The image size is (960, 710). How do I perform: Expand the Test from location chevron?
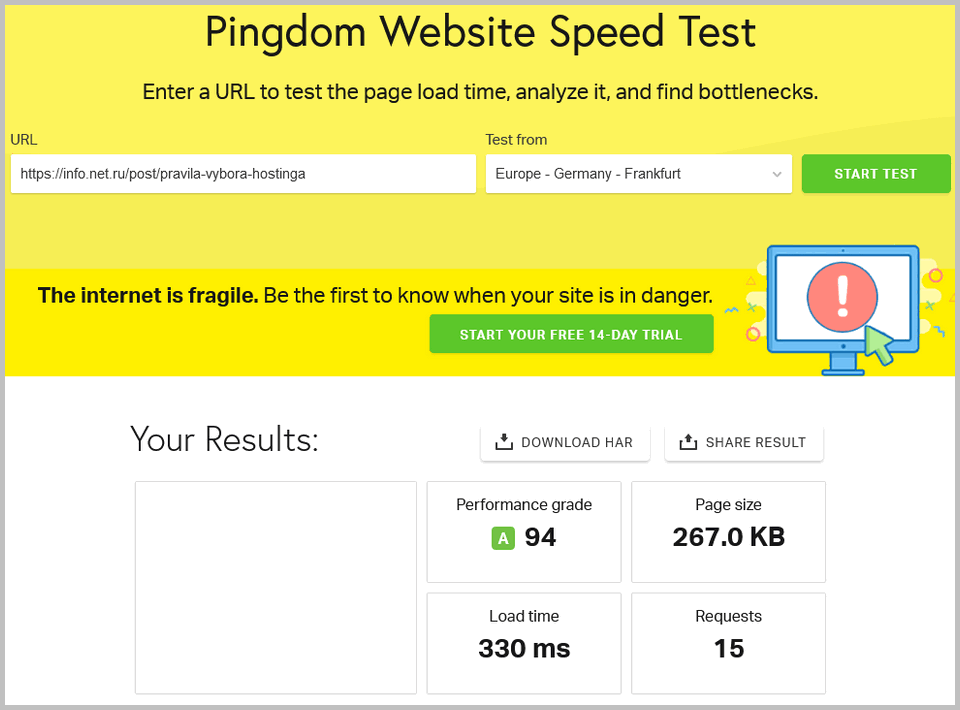click(777, 174)
